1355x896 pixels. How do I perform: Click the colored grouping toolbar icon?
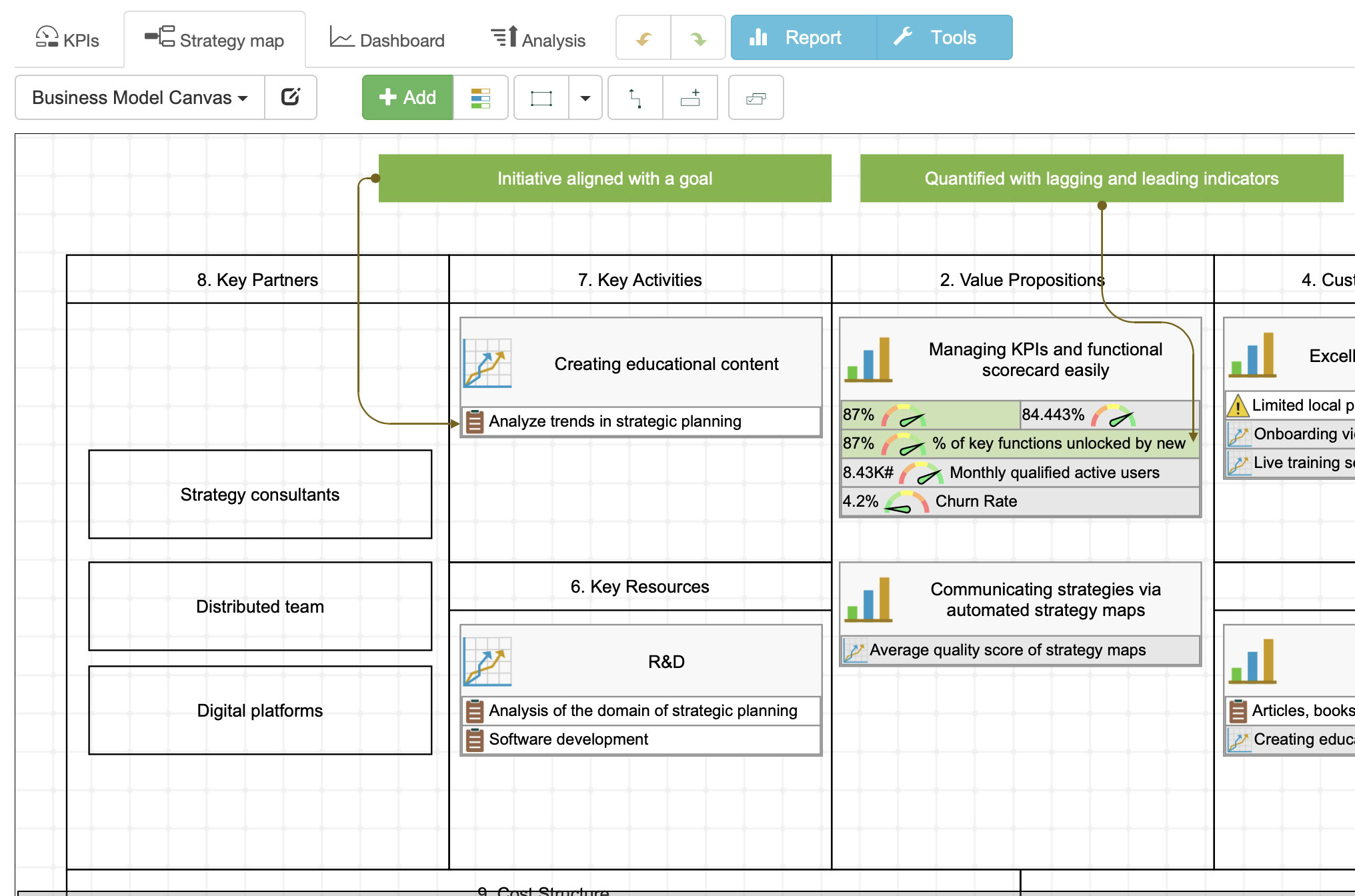pos(480,98)
